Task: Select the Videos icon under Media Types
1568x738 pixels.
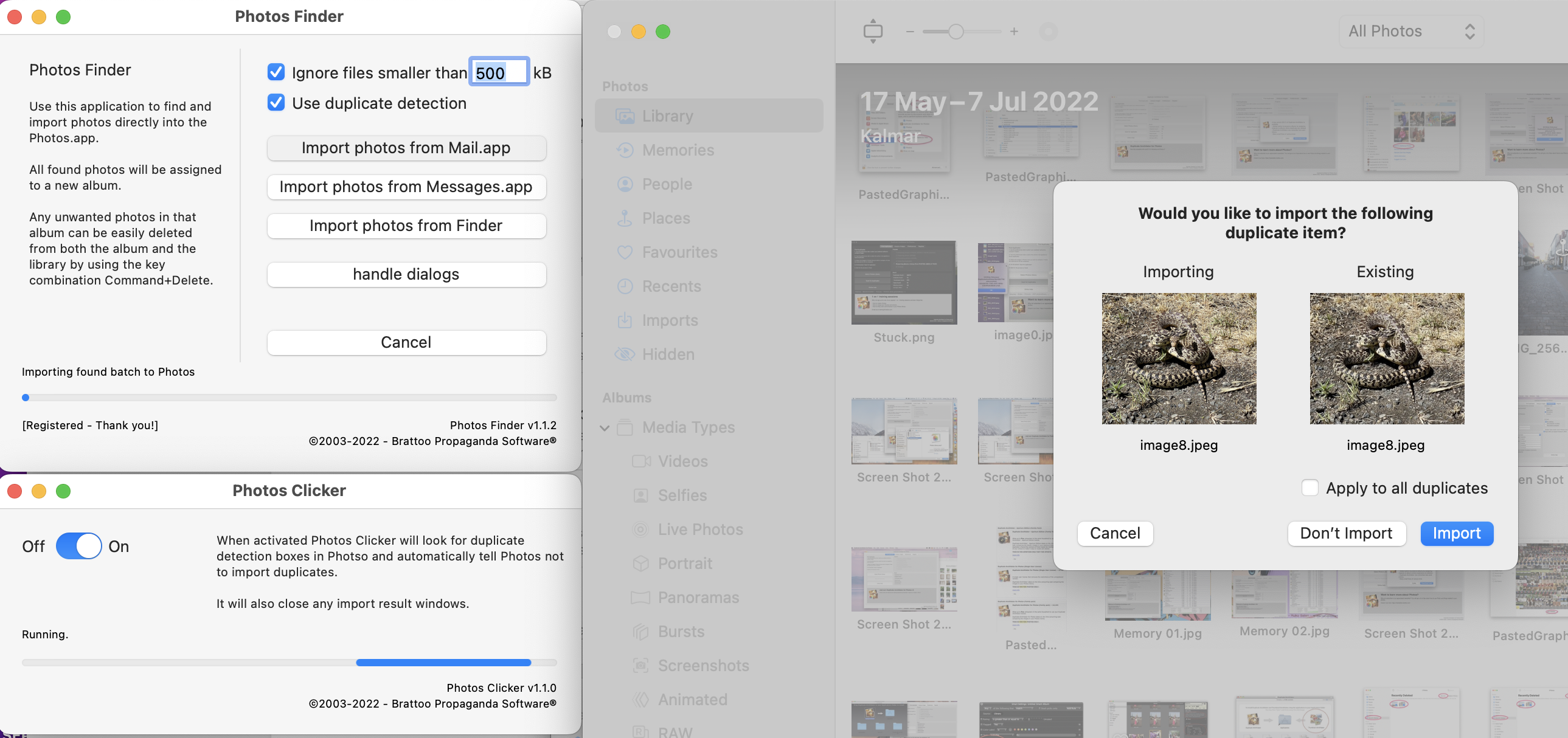Action: click(641, 461)
